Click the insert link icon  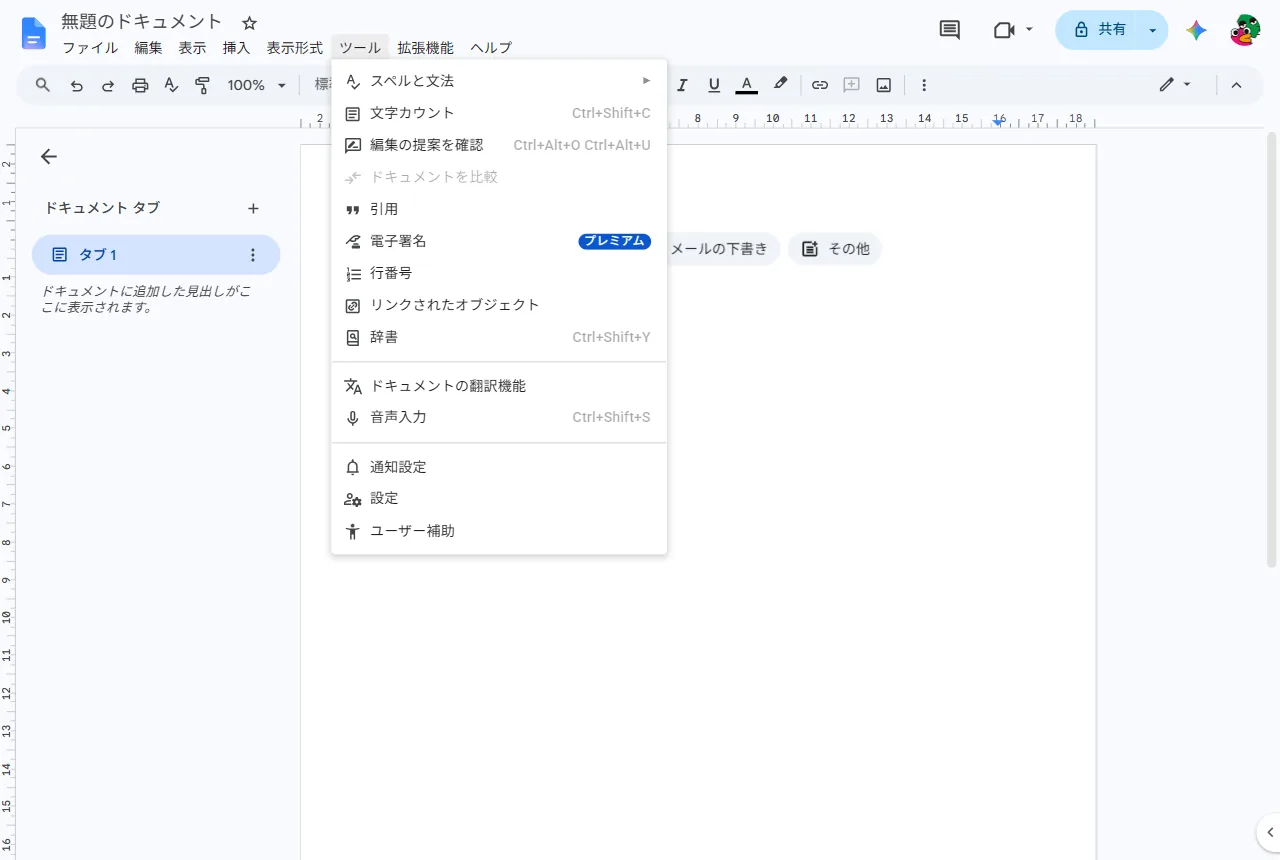point(820,85)
